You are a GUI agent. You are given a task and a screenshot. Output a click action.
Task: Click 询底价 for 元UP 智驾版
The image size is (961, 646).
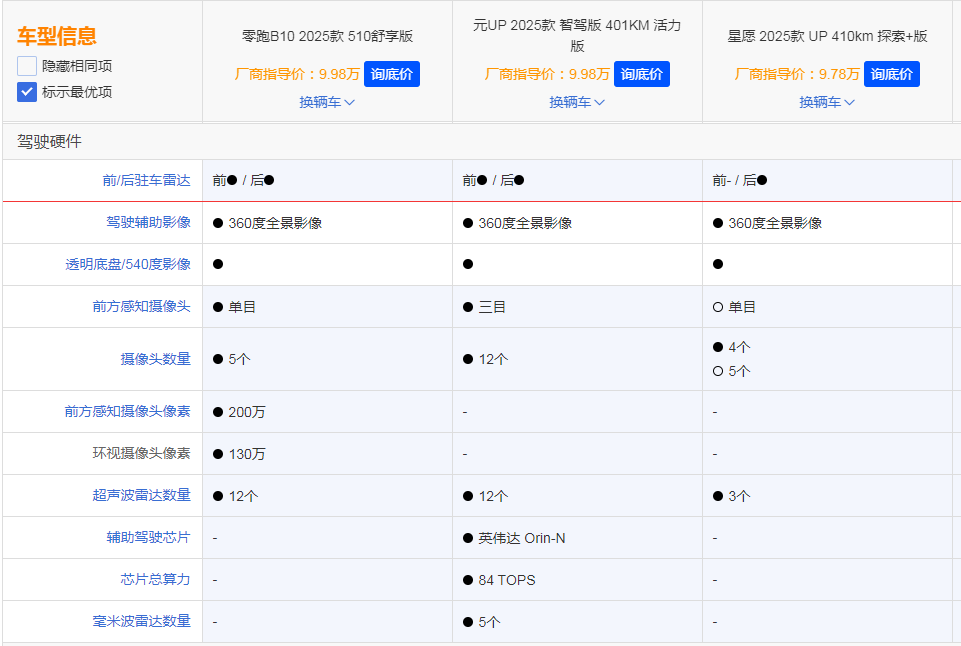tap(641, 74)
